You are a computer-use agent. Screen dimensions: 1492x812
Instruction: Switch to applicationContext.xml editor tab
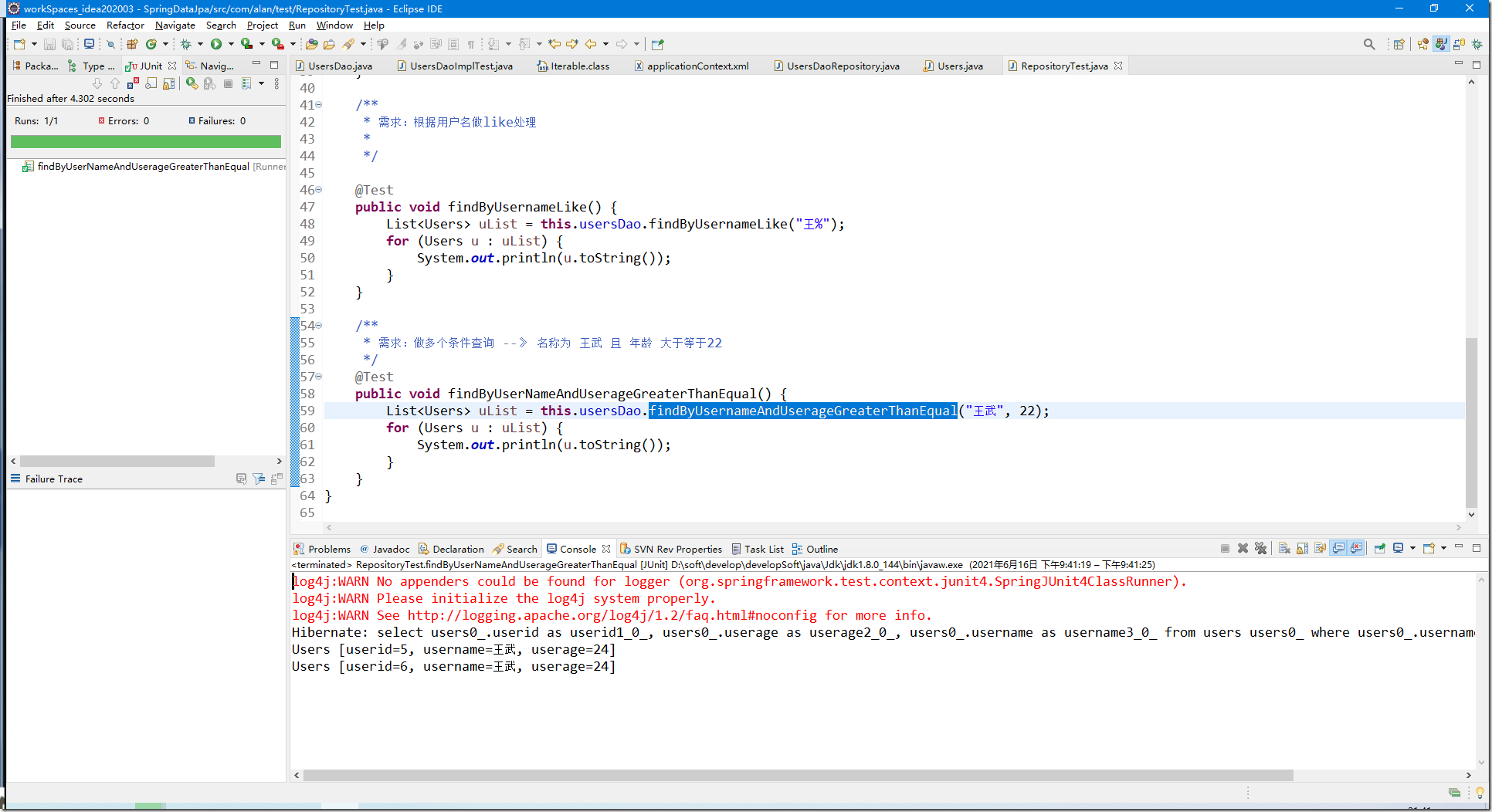[692, 66]
